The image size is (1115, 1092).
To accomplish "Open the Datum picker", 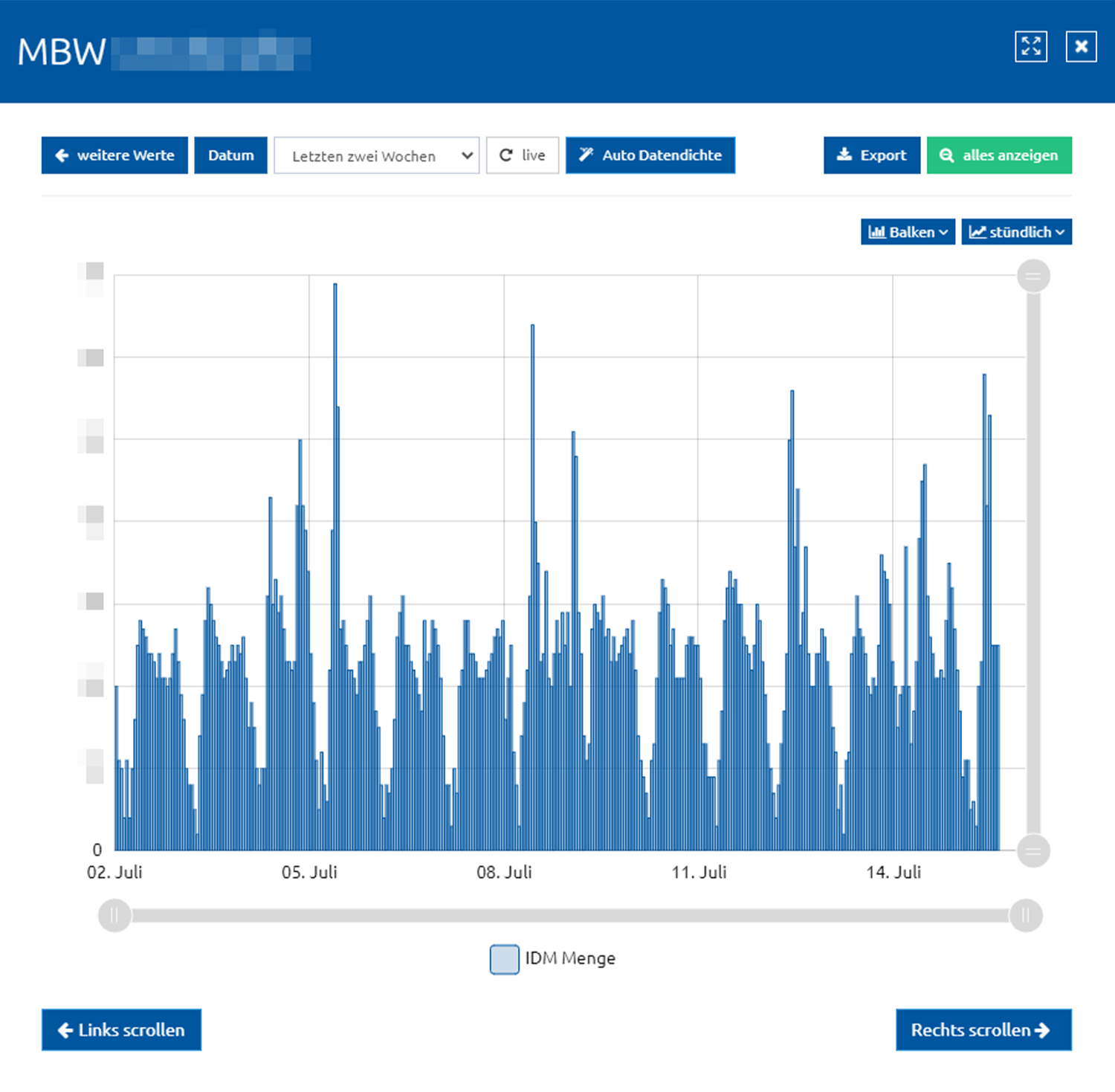I will coord(230,155).
